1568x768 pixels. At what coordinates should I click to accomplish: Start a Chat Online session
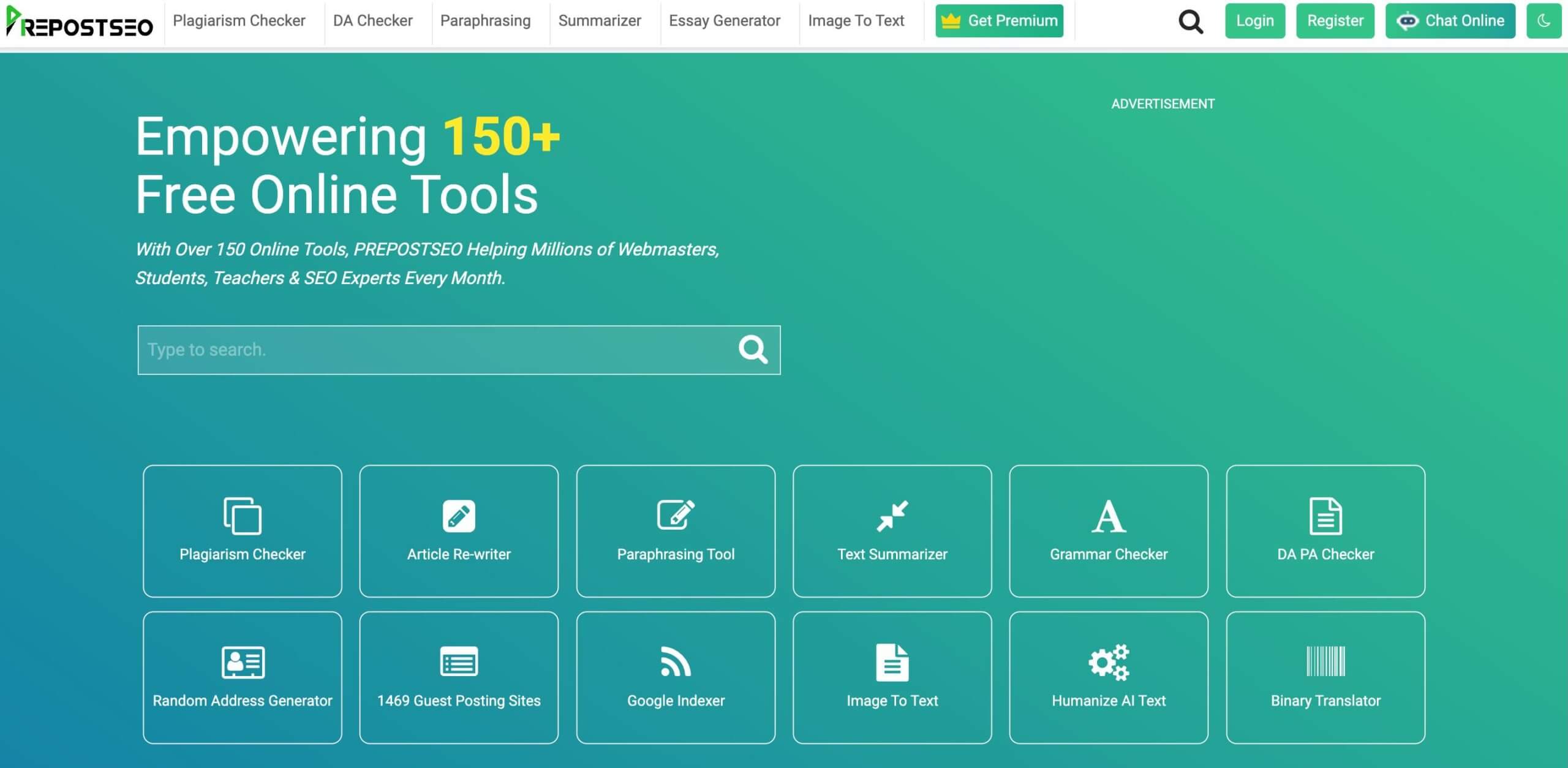(1450, 20)
